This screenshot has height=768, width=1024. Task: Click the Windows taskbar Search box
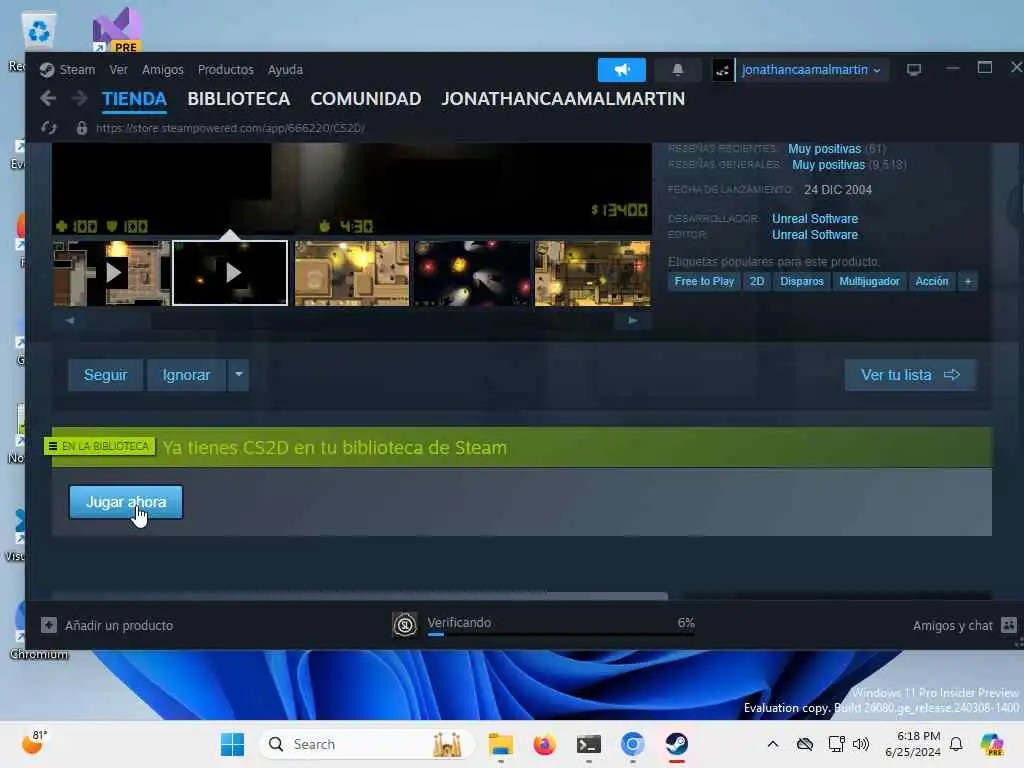point(366,744)
